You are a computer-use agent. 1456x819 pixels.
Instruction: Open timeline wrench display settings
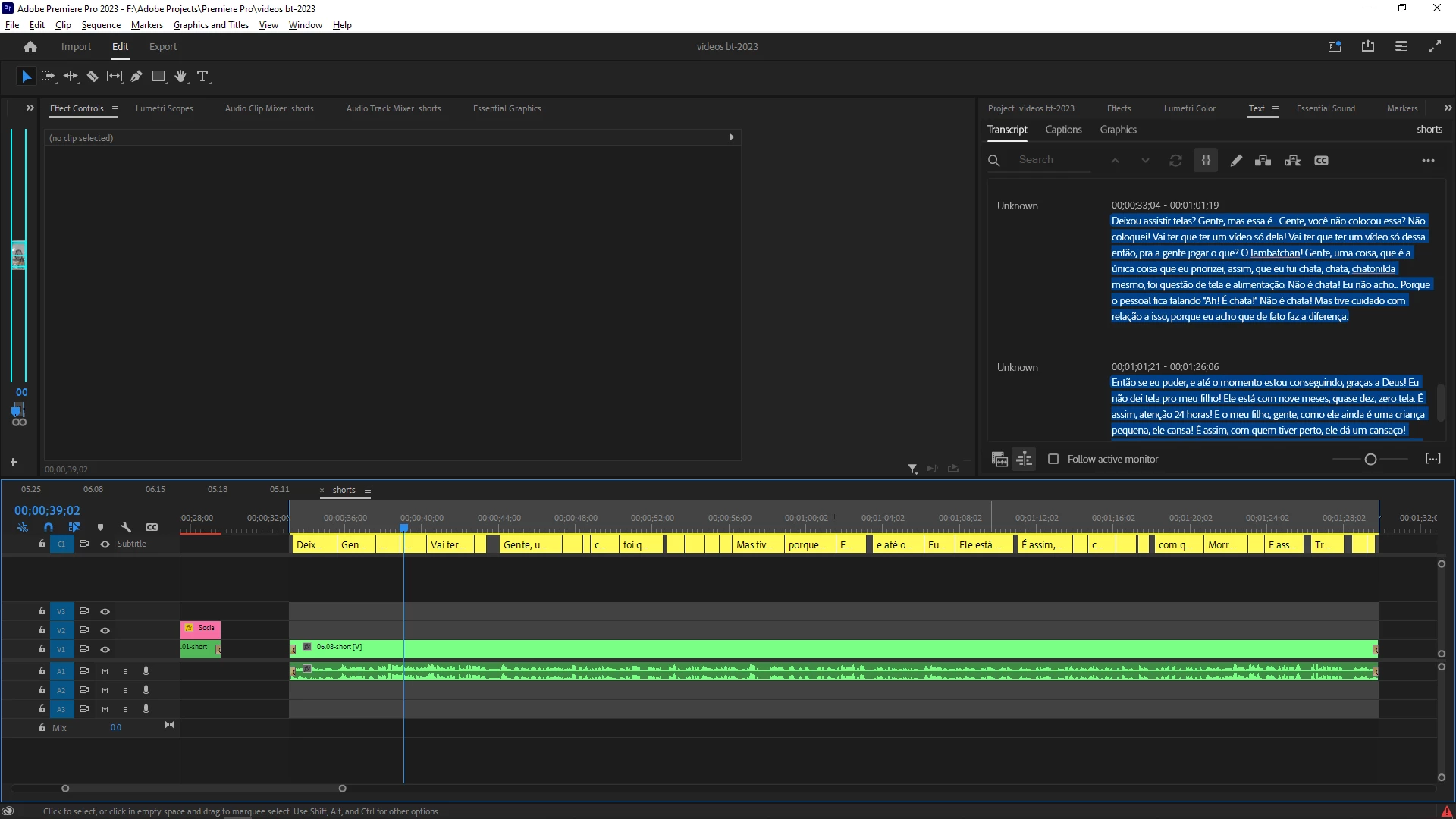(126, 527)
